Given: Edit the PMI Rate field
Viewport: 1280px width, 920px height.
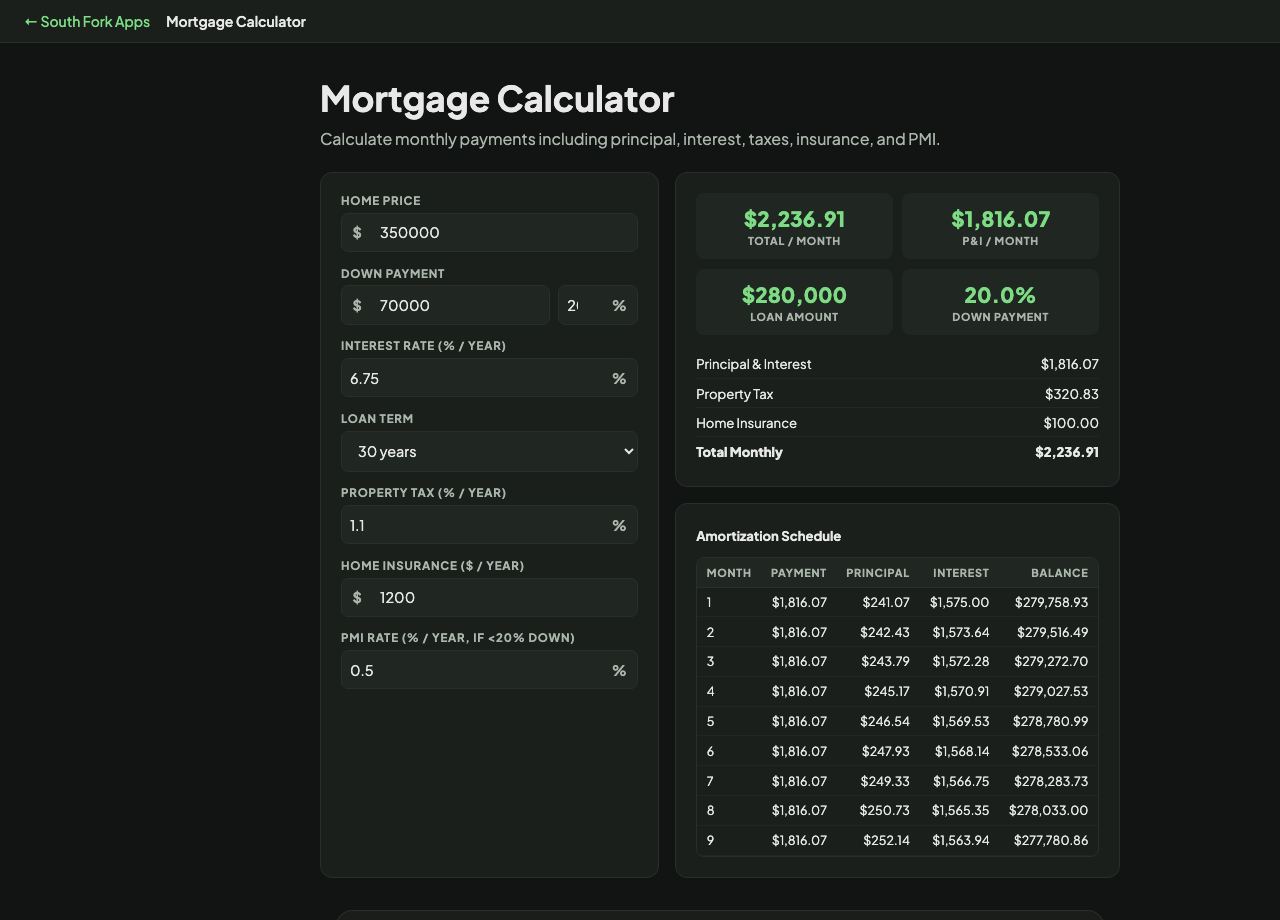Looking at the screenshot, I should point(489,670).
